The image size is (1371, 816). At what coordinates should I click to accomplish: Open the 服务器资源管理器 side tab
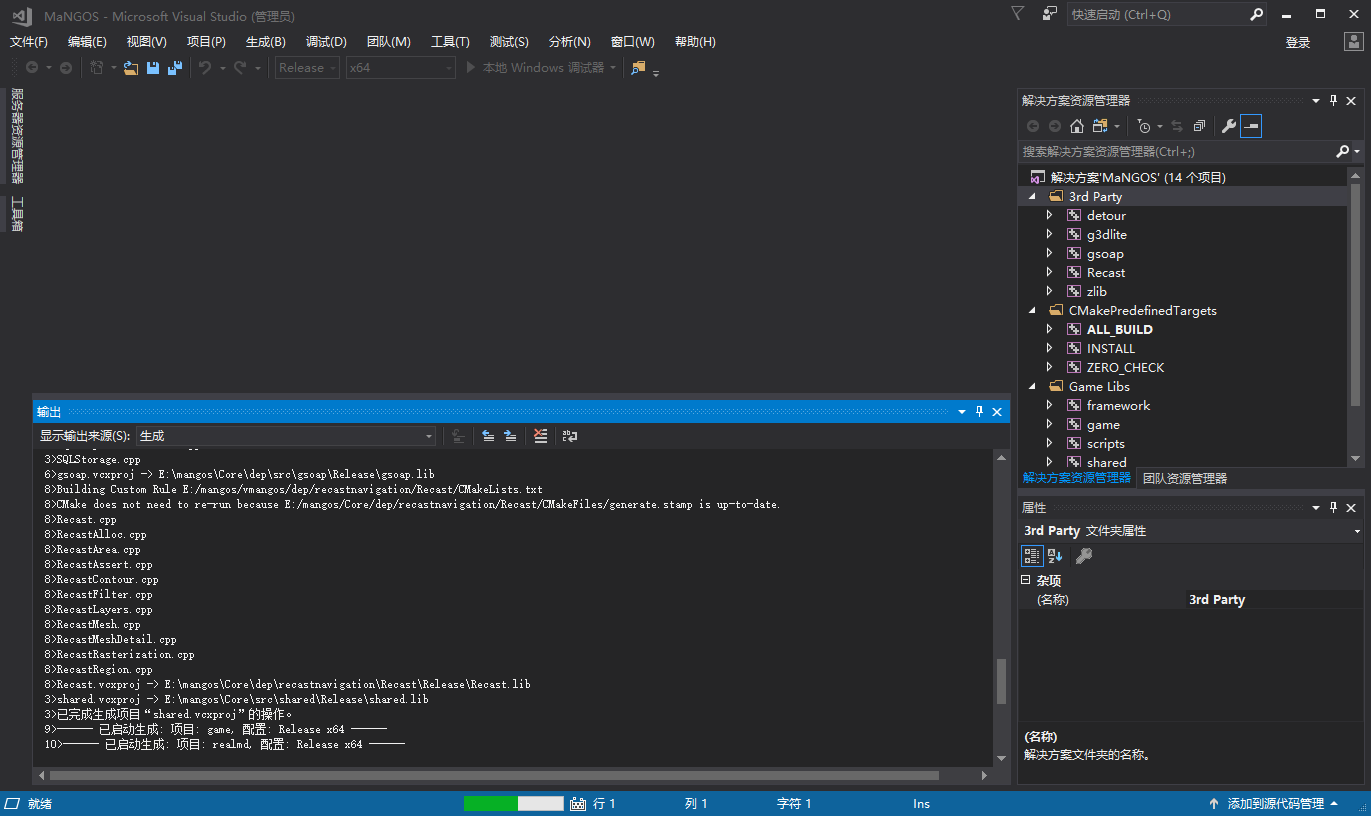[16, 135]
